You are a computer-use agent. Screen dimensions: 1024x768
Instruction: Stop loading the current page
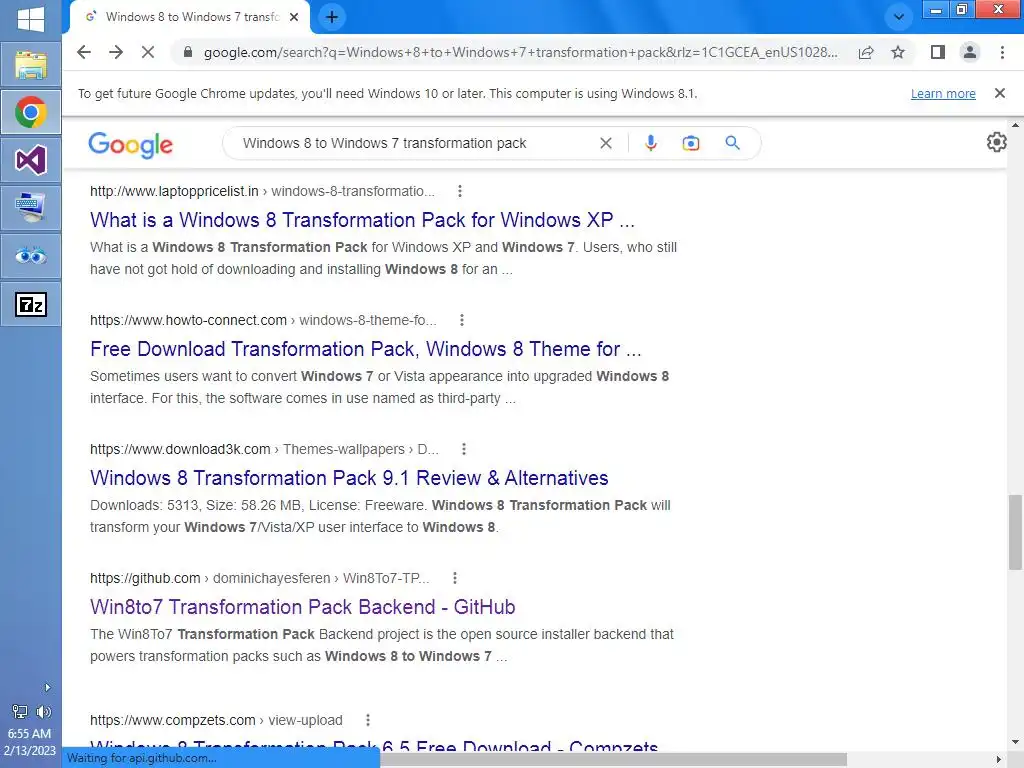[x=148, y=52]
